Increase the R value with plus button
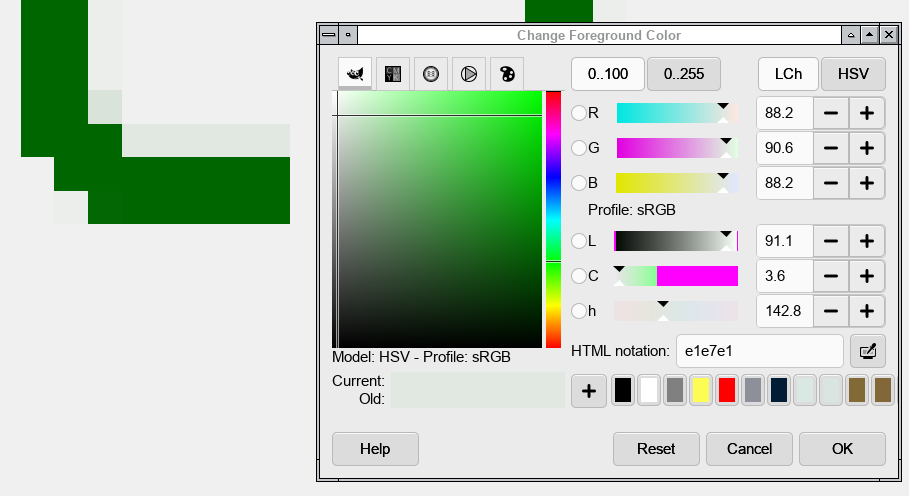The image size is (909, 496). (x=867, y=114)
